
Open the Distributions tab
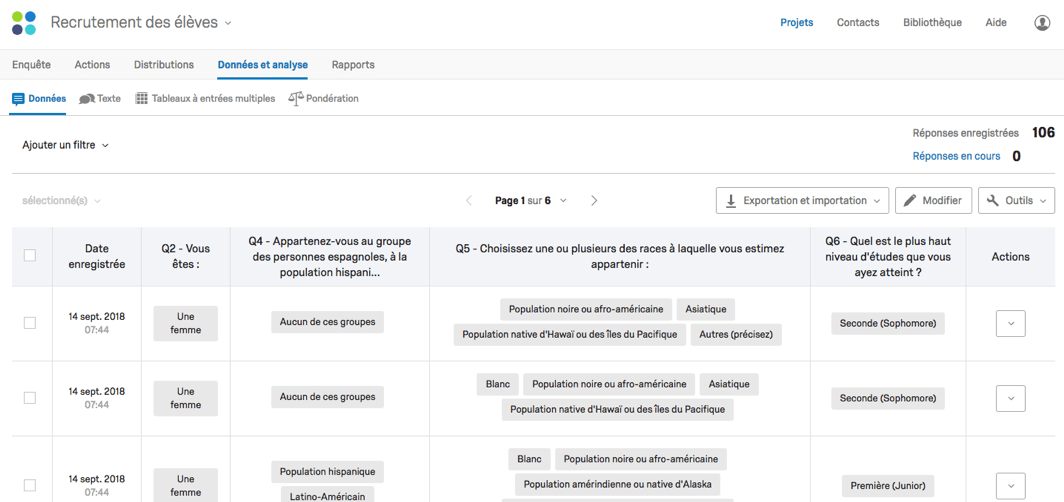pos(164,64)
